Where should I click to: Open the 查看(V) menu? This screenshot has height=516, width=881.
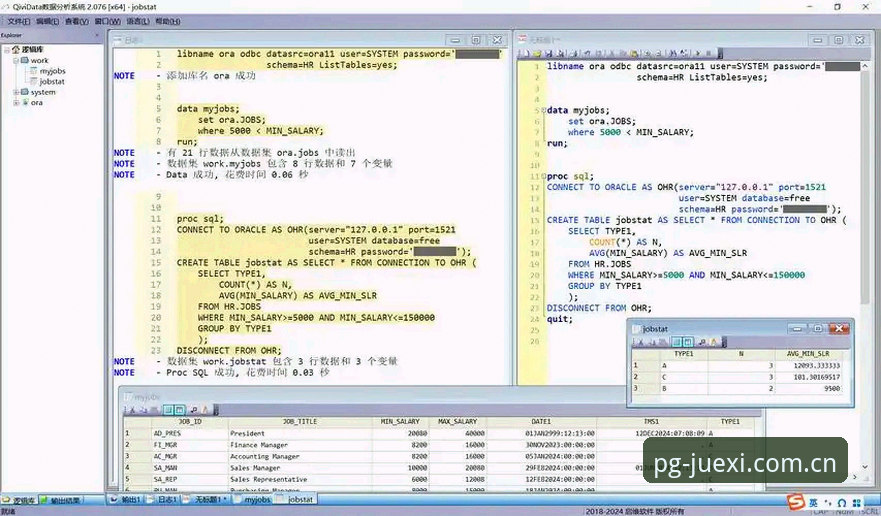(x=76, y=21)
